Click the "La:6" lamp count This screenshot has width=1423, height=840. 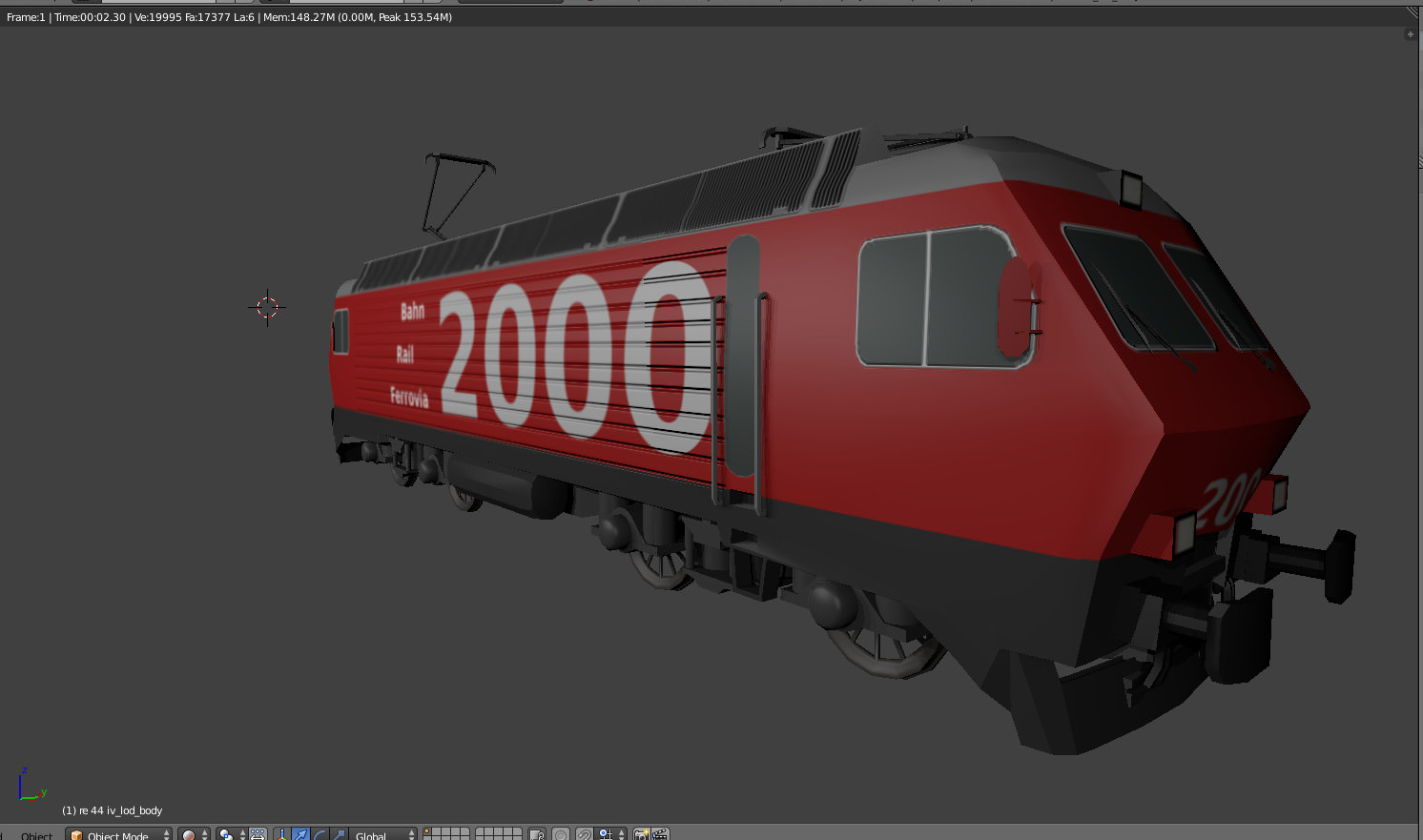click(x=244, y=17)
